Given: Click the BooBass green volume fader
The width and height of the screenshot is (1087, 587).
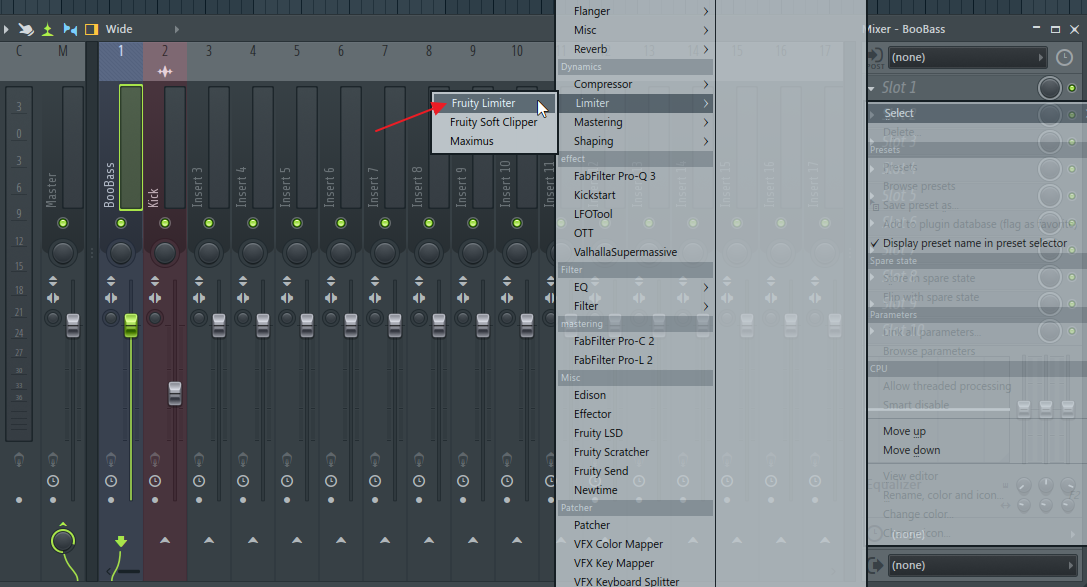Looking at the screenshot, I should click(131, 325).
